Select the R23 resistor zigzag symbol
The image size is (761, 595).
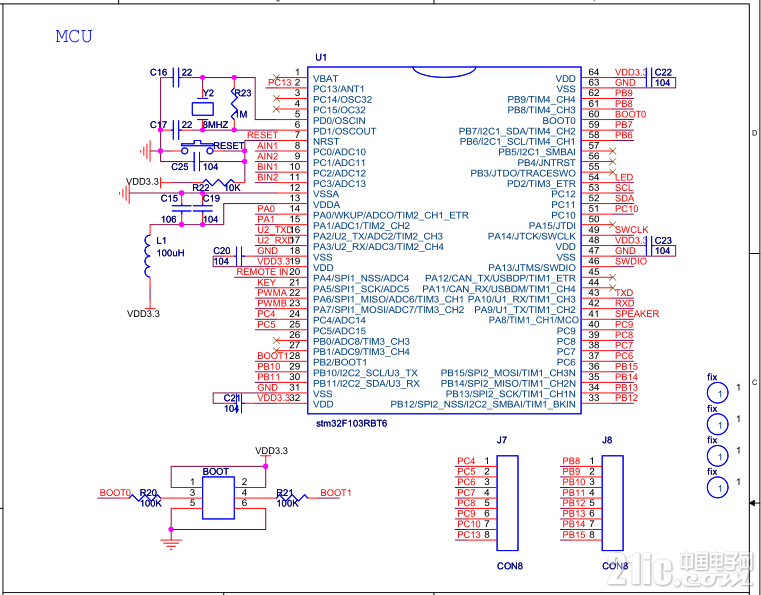pos(234,104)
